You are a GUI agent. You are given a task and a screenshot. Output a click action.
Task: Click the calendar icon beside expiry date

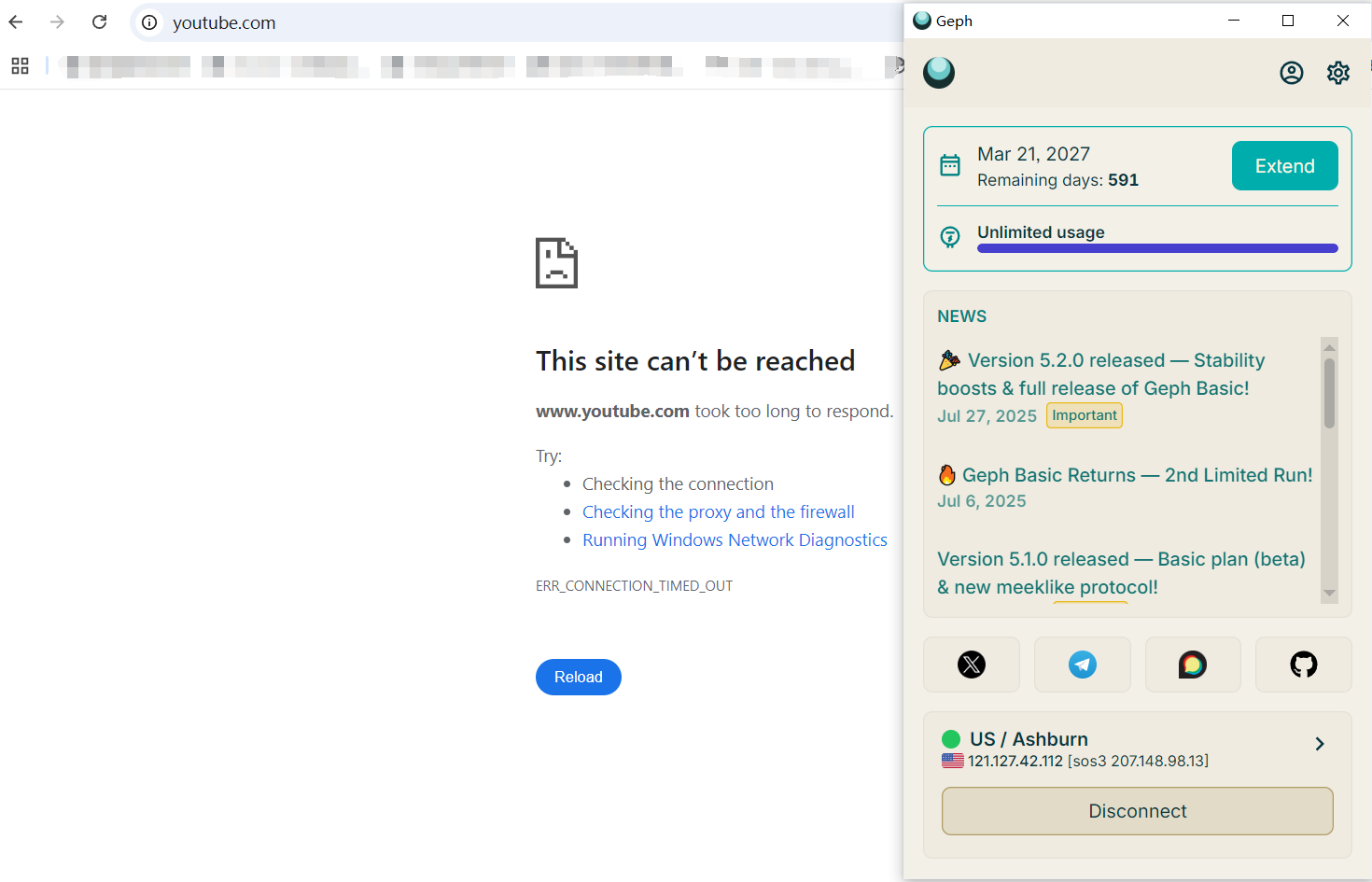950,165
